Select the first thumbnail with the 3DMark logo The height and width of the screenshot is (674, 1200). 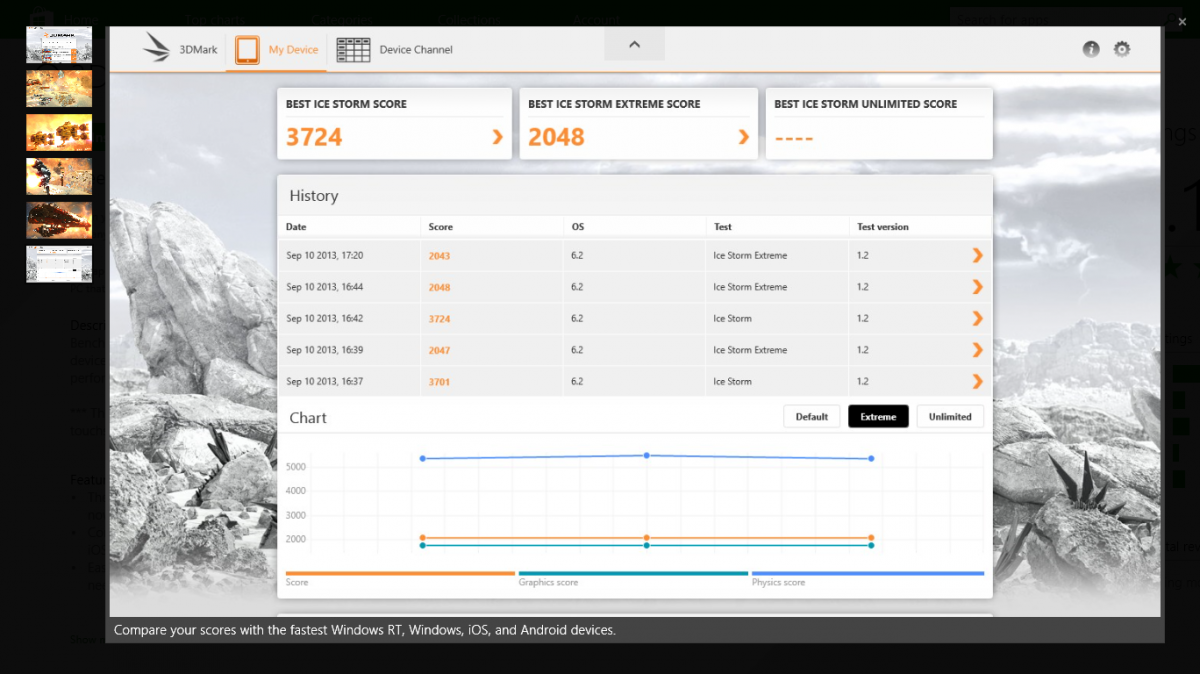point(59,44)
